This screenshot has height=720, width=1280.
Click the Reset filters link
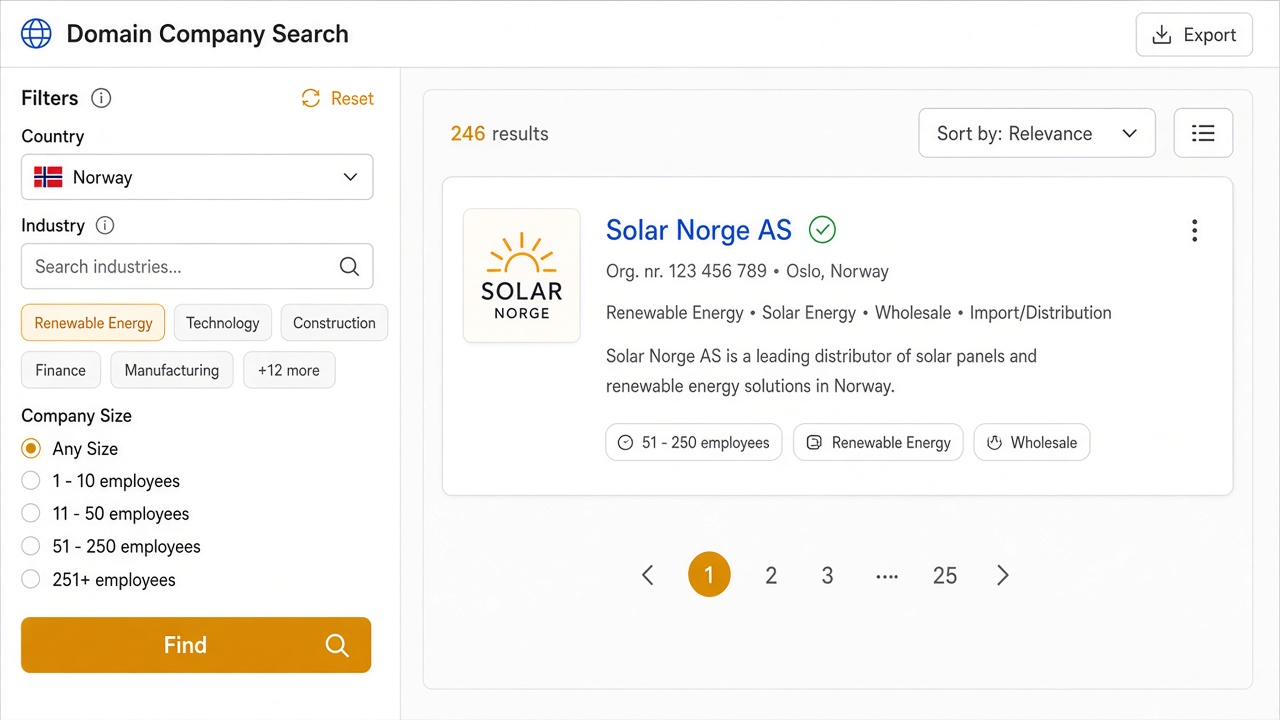click(x=338, y=98)
